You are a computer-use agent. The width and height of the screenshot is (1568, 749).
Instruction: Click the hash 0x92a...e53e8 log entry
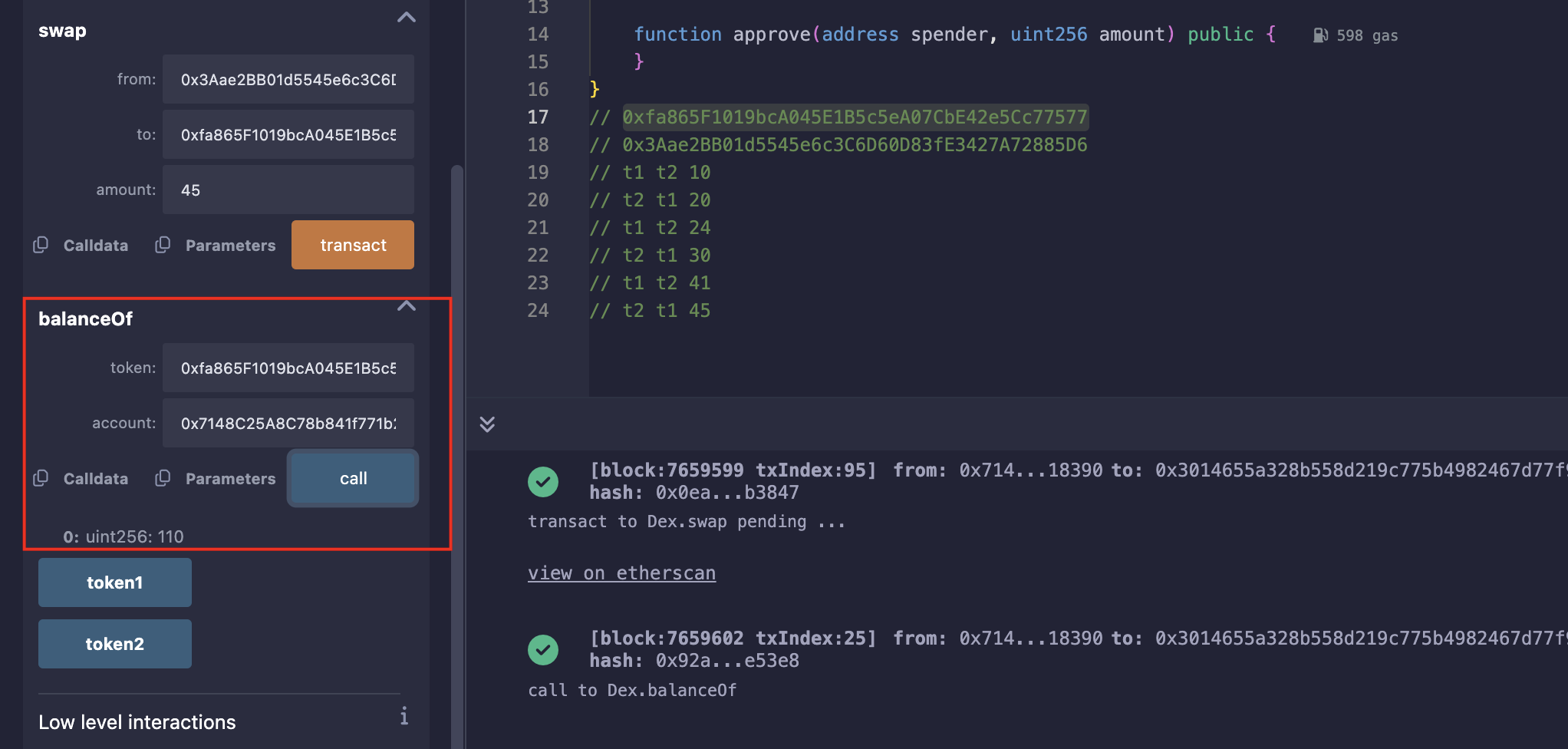point(694,661)
